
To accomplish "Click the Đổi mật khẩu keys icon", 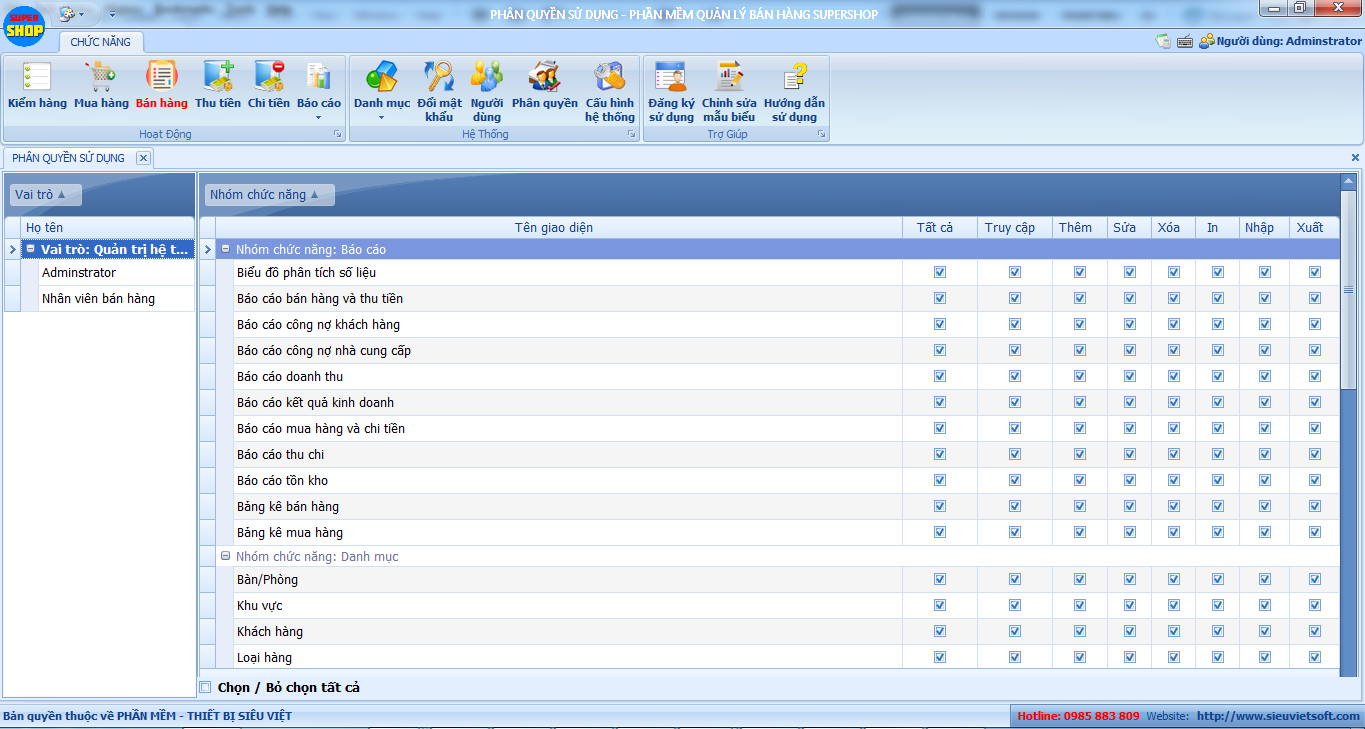I will (439, 90).
